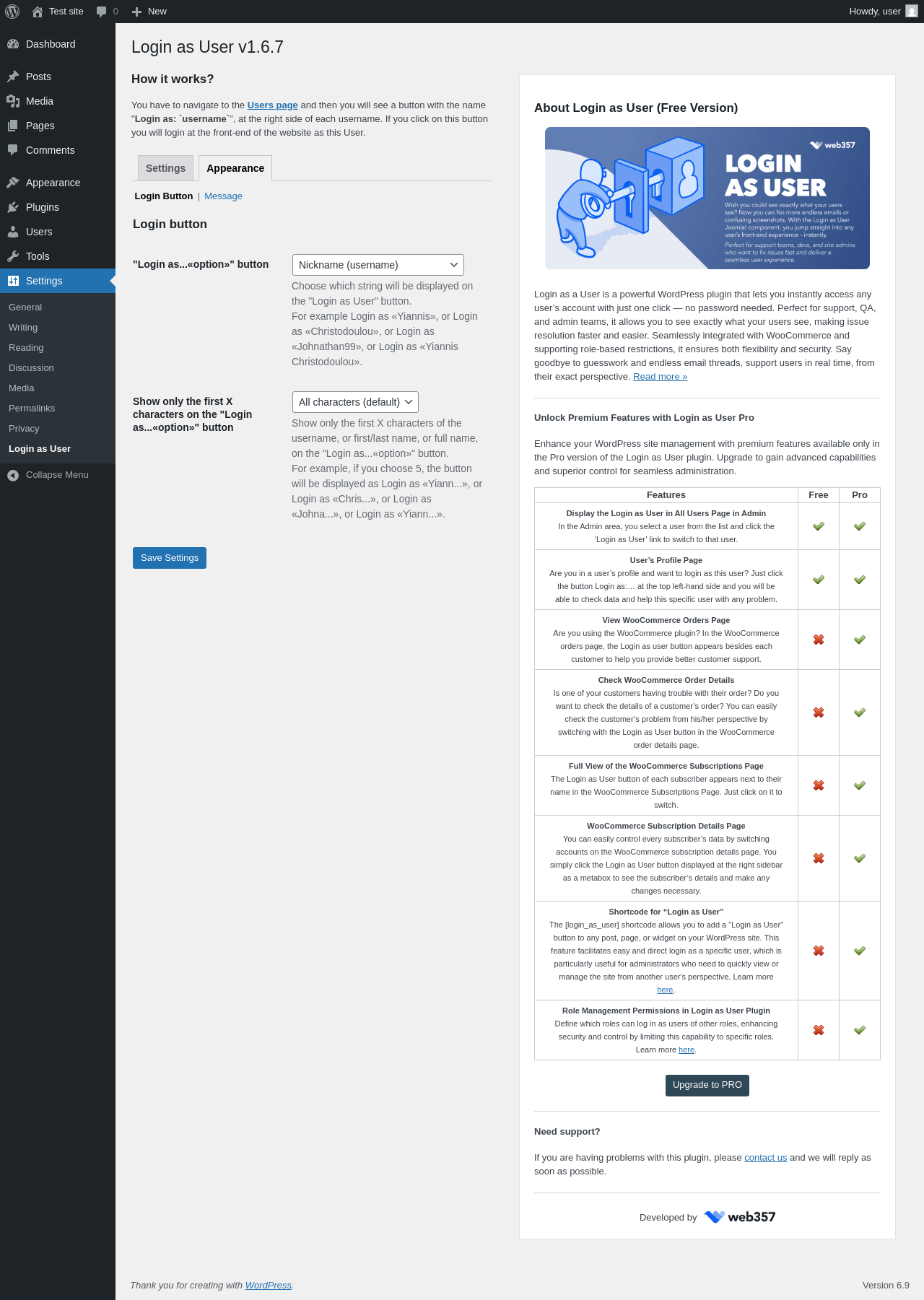
Task: Click the User's Profile Page feature title
Action: (666, 560)
